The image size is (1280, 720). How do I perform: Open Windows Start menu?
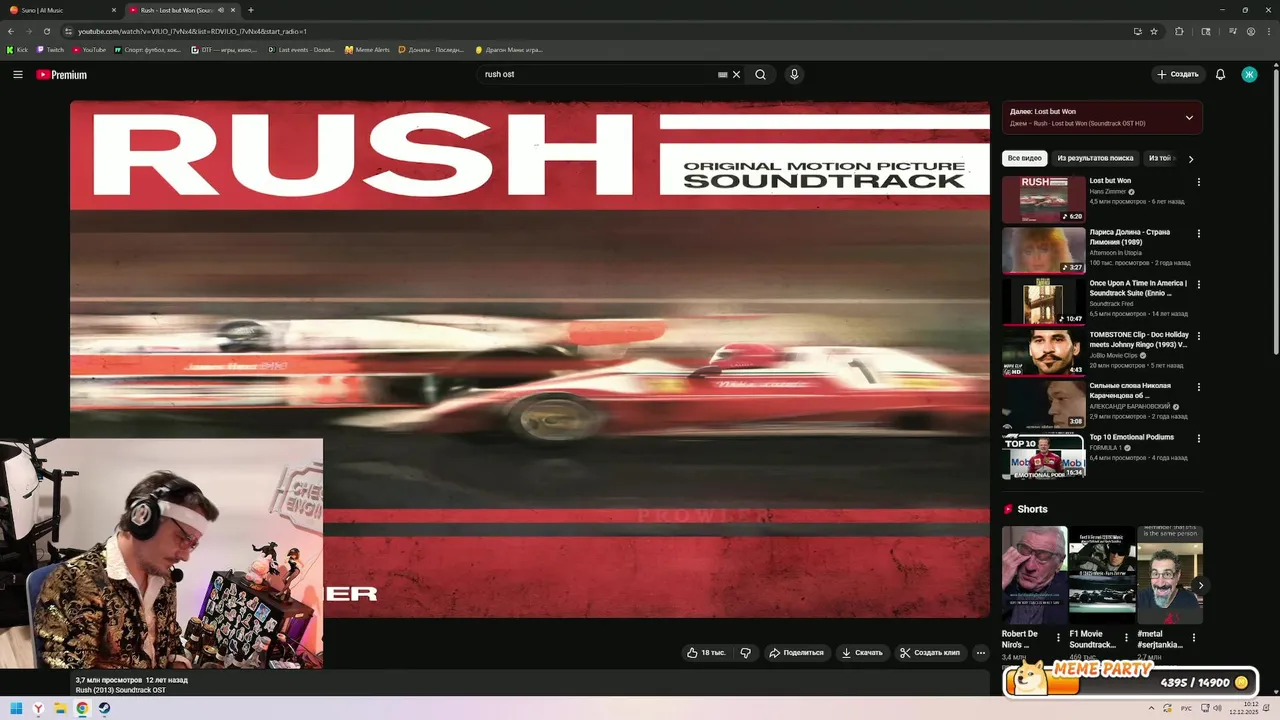click(x=16, y=709)
